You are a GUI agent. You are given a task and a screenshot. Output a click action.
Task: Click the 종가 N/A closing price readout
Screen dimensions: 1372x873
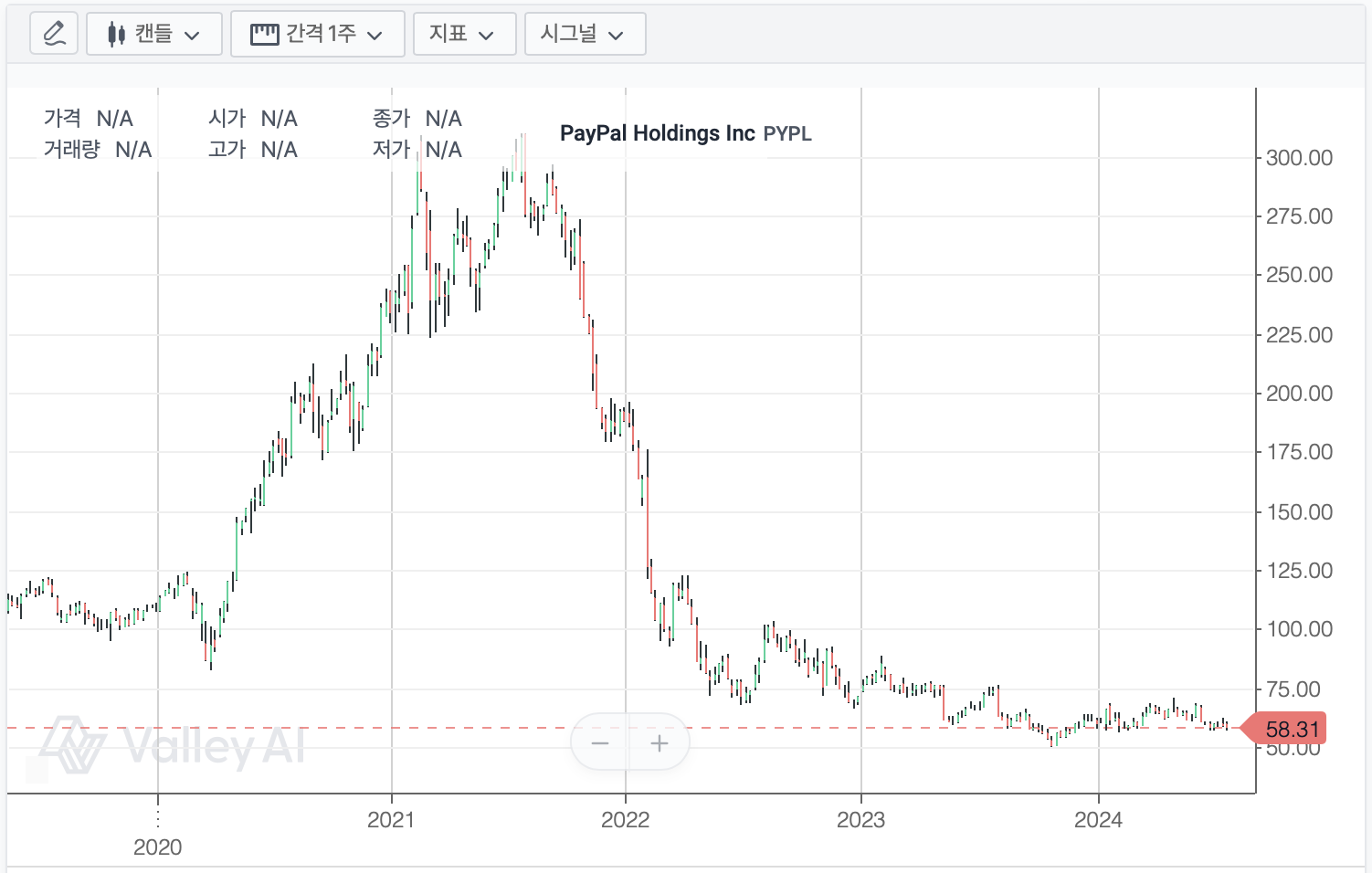(x=417, y=119)
